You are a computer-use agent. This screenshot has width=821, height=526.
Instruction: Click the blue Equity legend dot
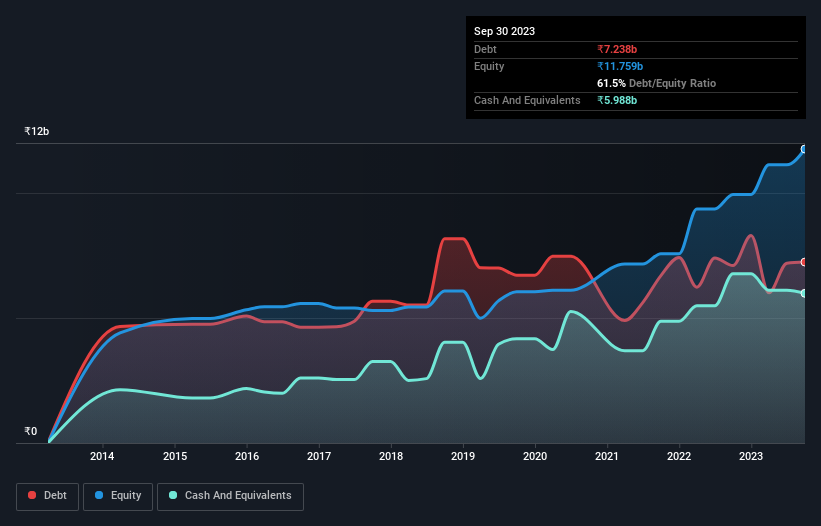point(99,495)
